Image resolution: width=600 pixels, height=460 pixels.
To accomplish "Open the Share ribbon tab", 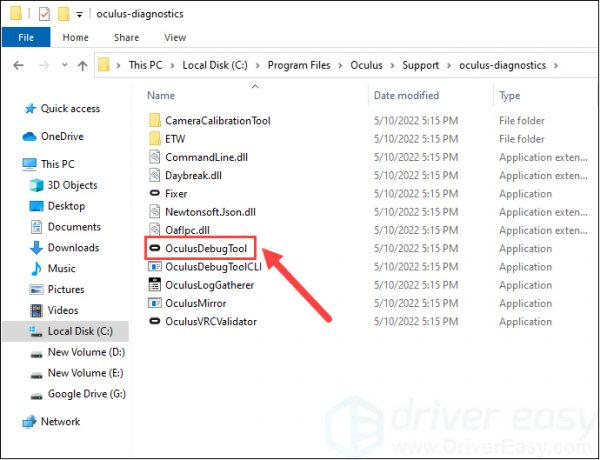I will tap(126, 38).
